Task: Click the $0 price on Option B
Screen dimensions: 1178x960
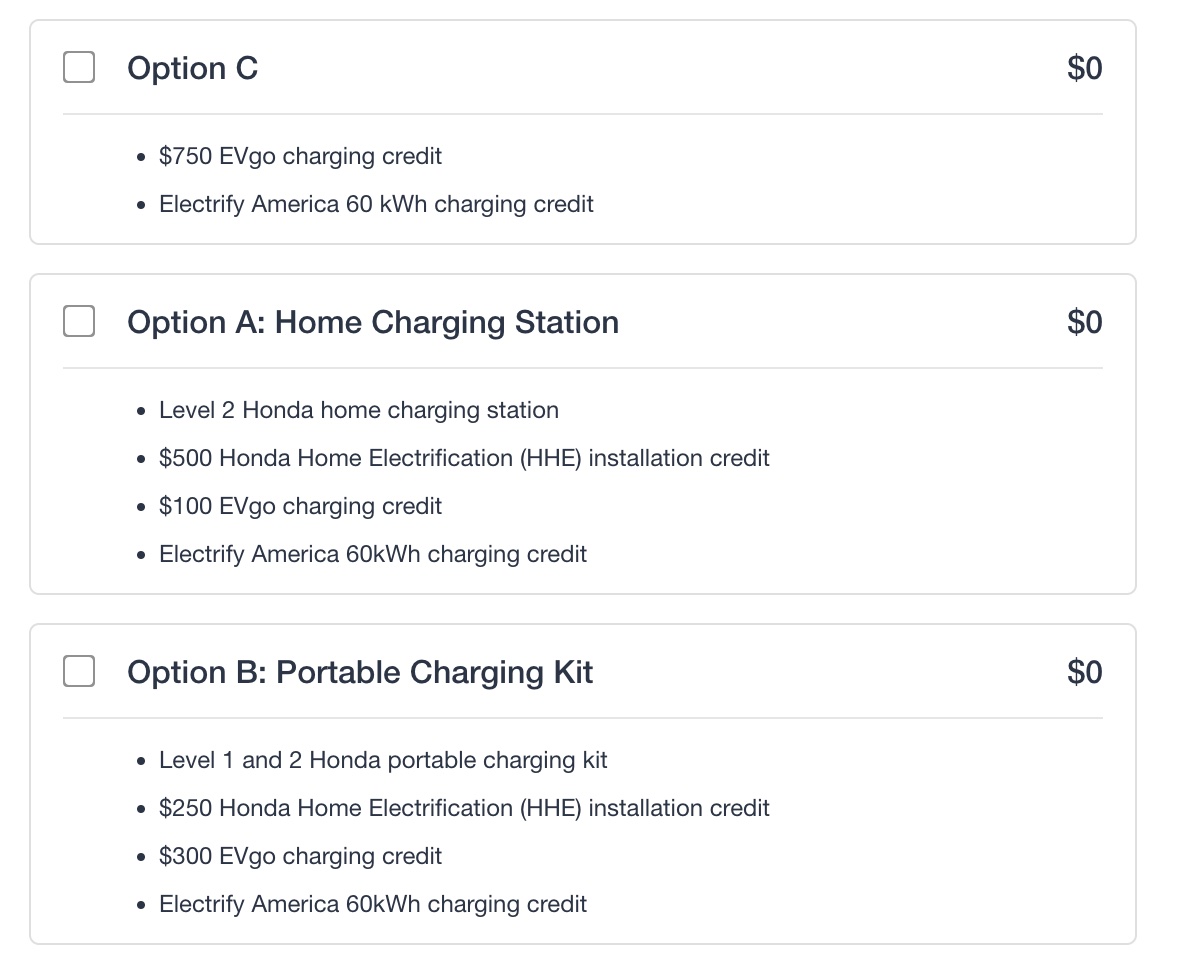Action: point(1084,672)
